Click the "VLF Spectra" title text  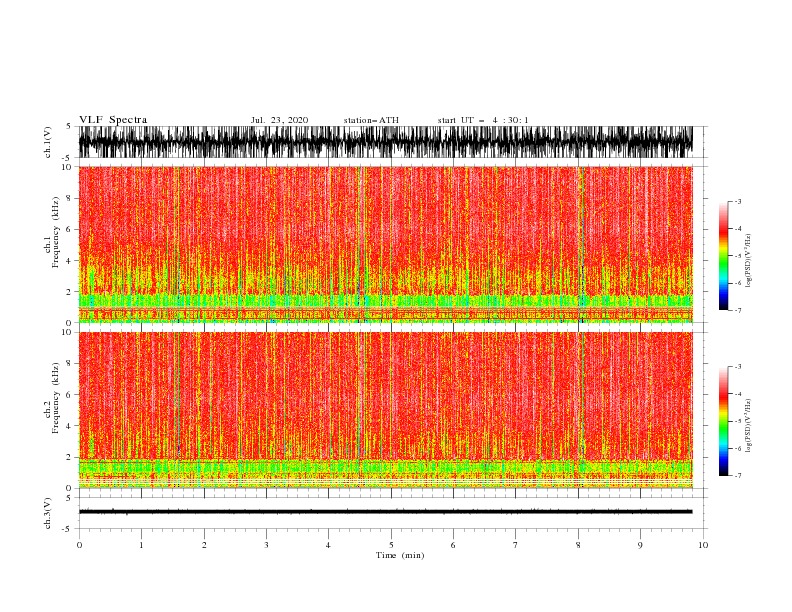(x=113, y=120)
